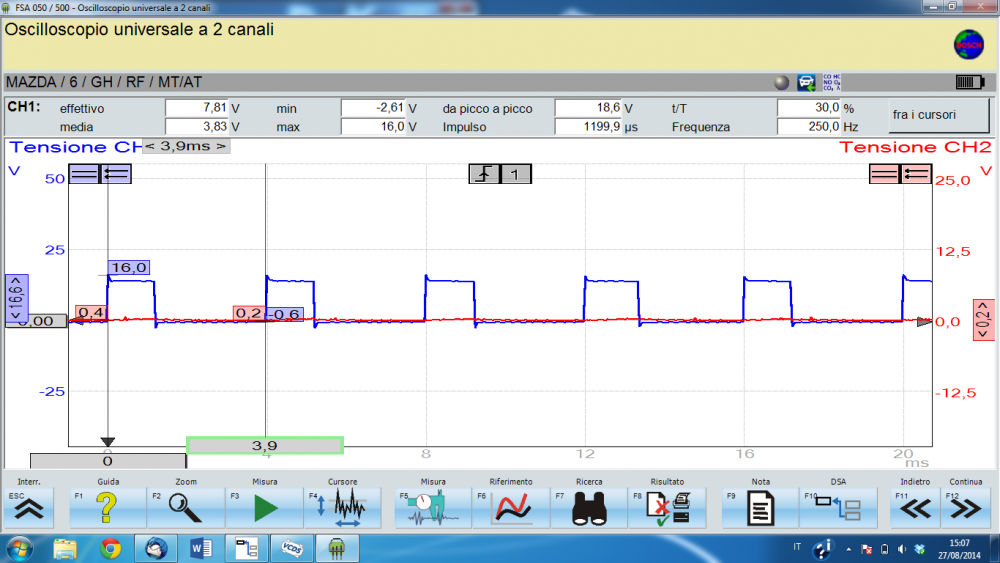Image resolution: width=1000 pixels, height=563 pixels.
Task: Click the red 0,2 cursor value label
Action: point(249,313)
